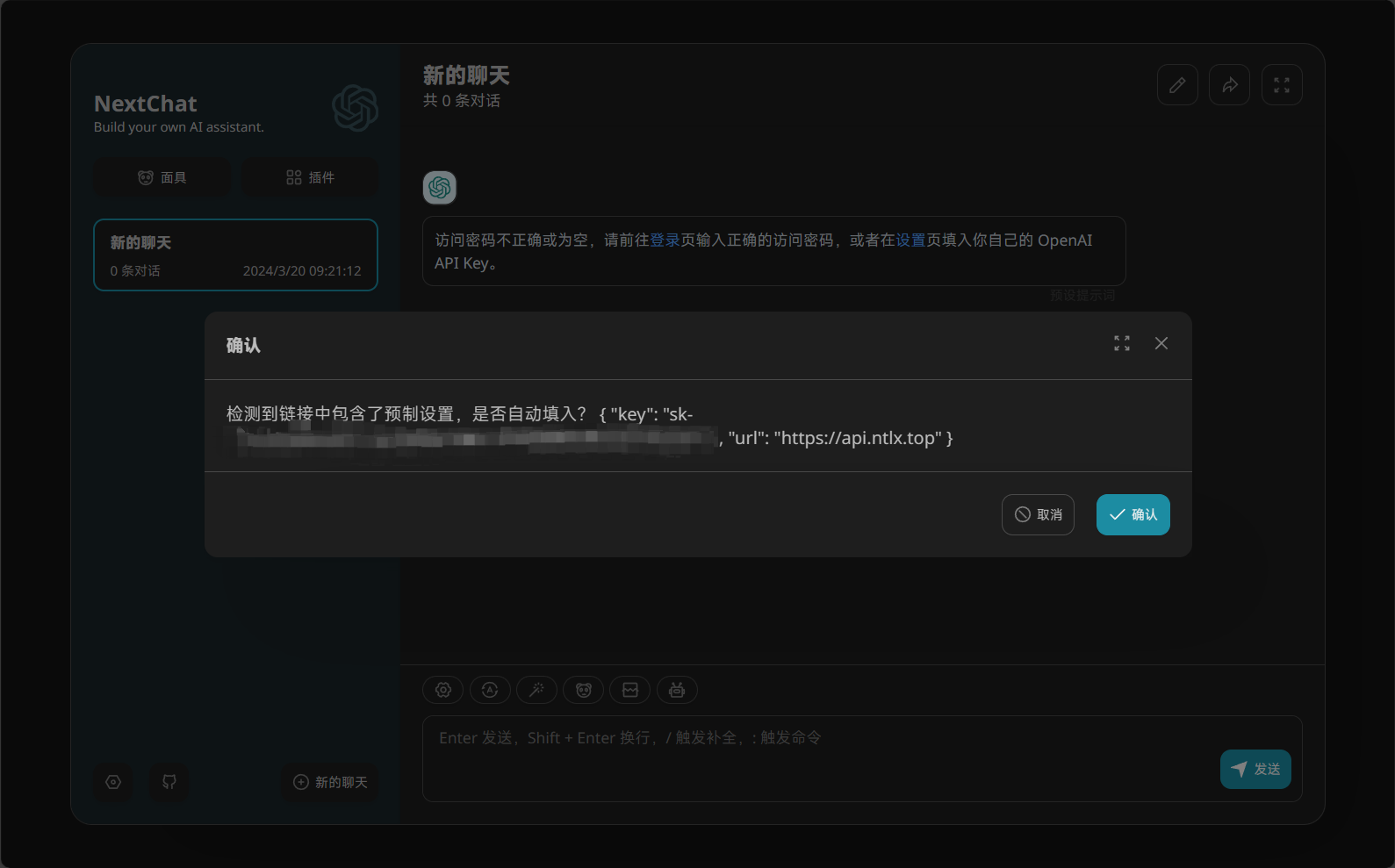This screenshot has height=868, width=1395.
Task: Choose model via robot icon
Action: 677,690
